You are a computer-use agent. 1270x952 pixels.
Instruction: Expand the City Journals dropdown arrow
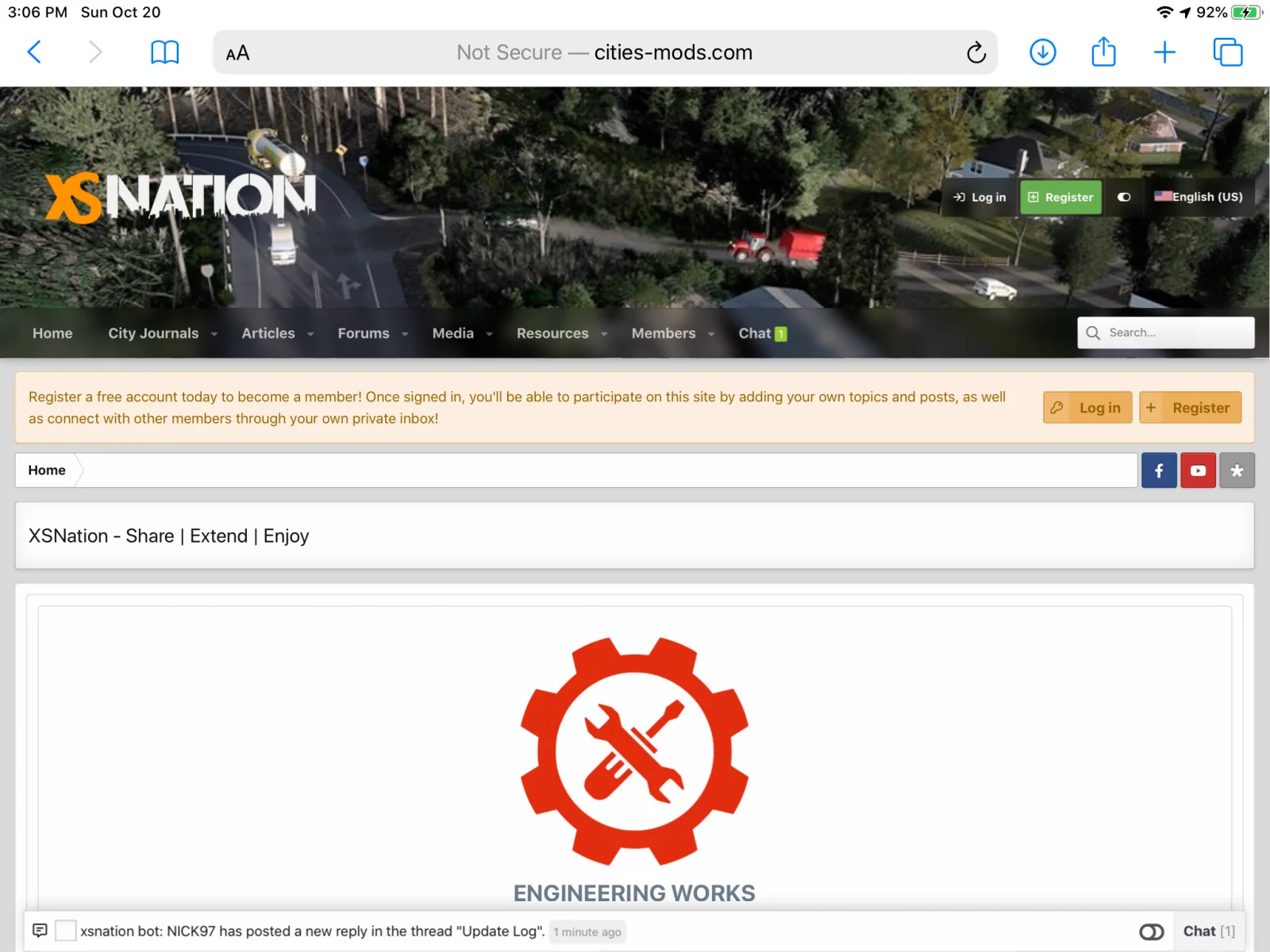pos(214,334)
